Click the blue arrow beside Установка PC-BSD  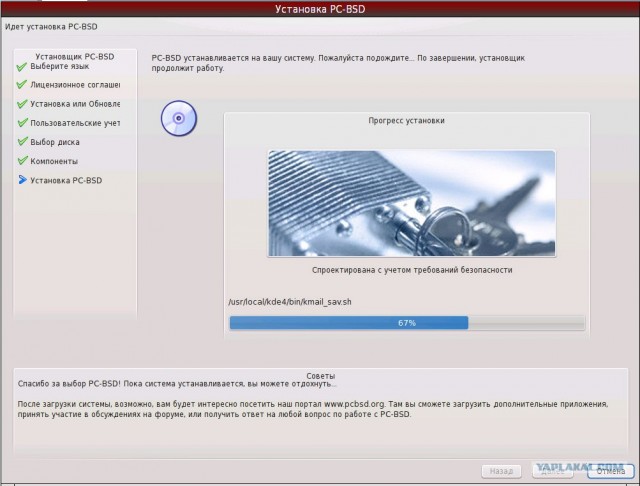[x=22, y=180]
